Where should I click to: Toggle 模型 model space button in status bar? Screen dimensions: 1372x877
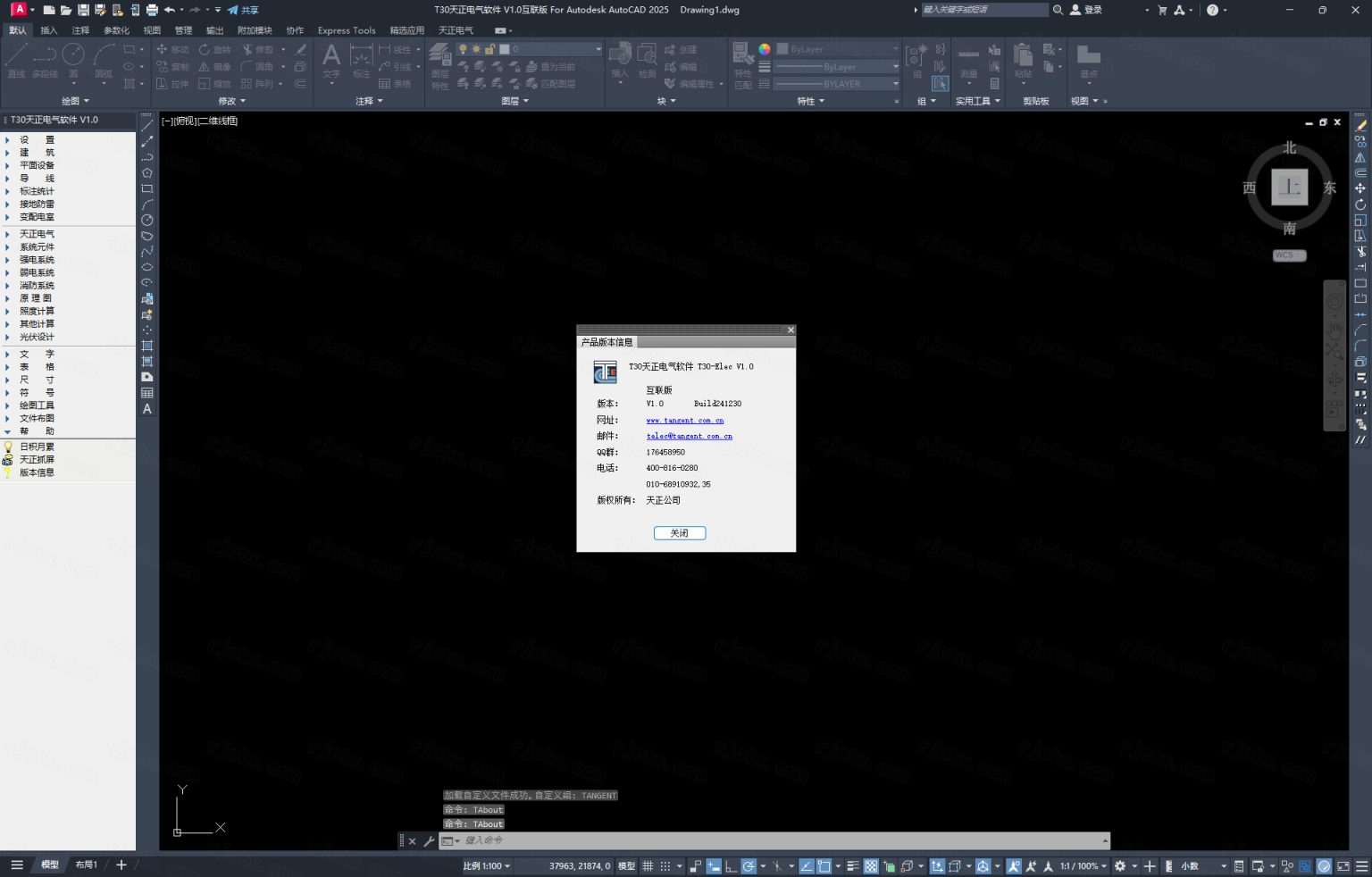[627, 866]
